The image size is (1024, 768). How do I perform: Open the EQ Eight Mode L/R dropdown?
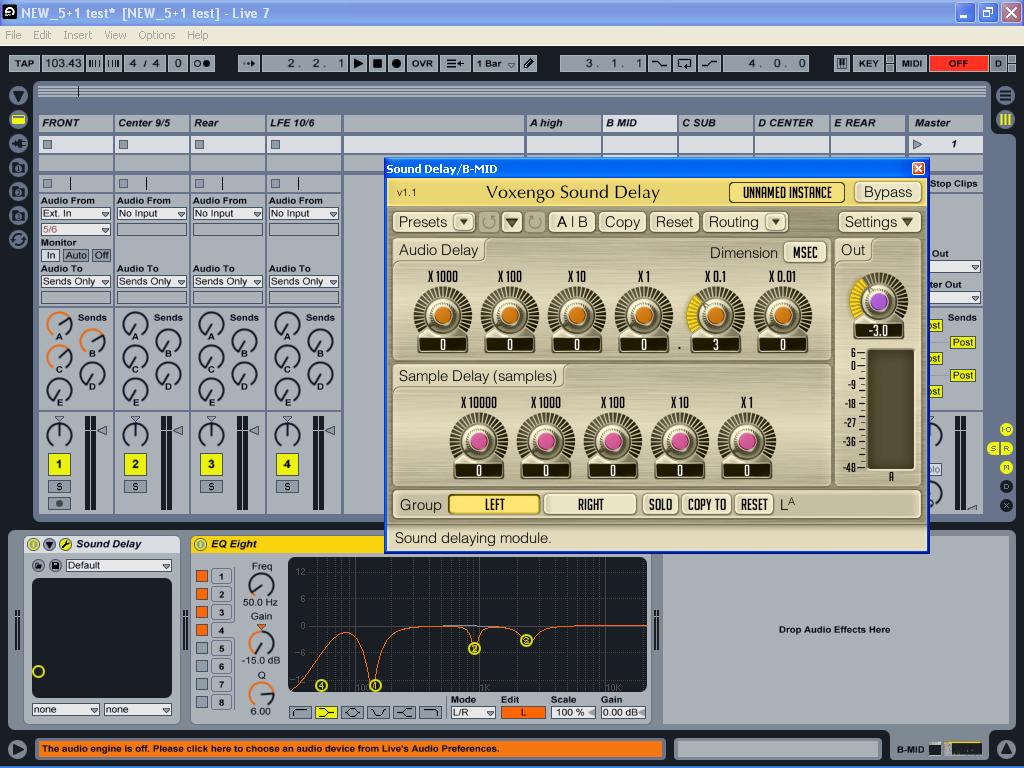pos(473,713)
